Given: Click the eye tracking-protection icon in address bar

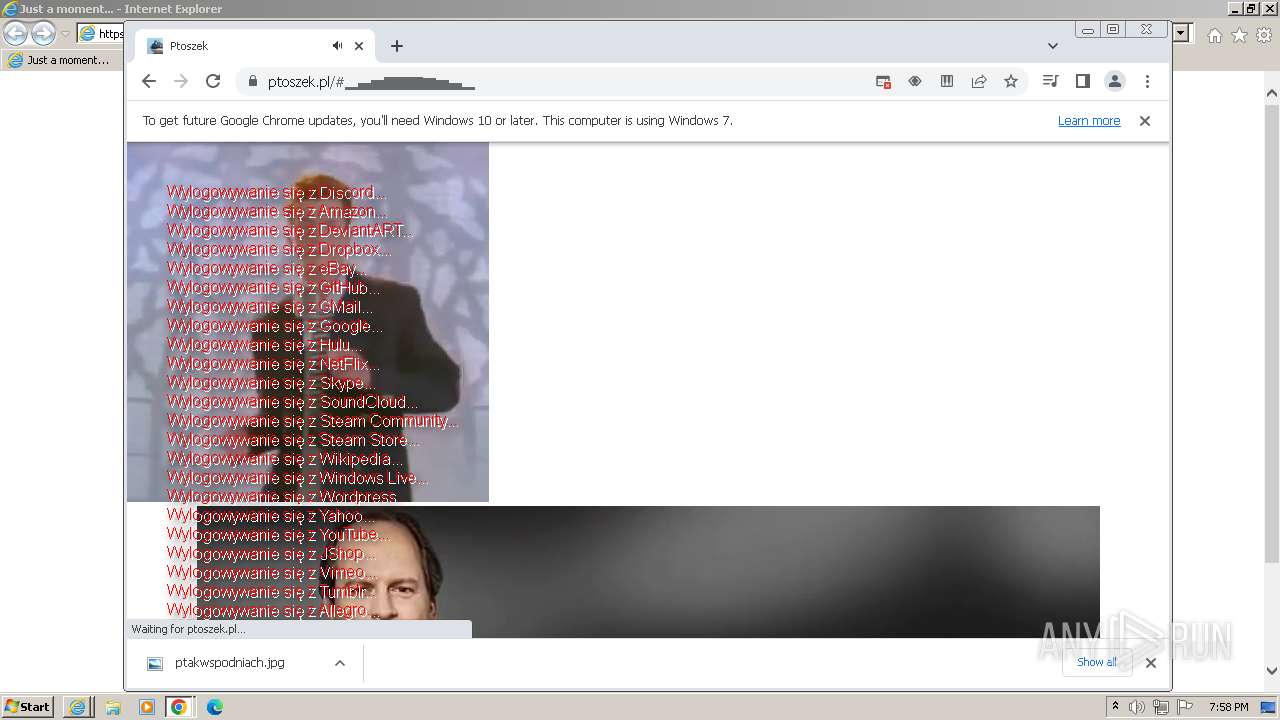Looking at the screenshot, I should [x=915, y=82].
